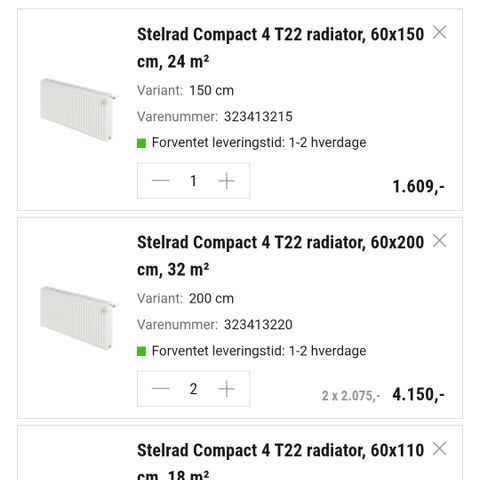Viewport: 480px width, 480px height.
Task: Open Stelrad Compact 4 T22 60x150 product title
Action: click(280, 48)
